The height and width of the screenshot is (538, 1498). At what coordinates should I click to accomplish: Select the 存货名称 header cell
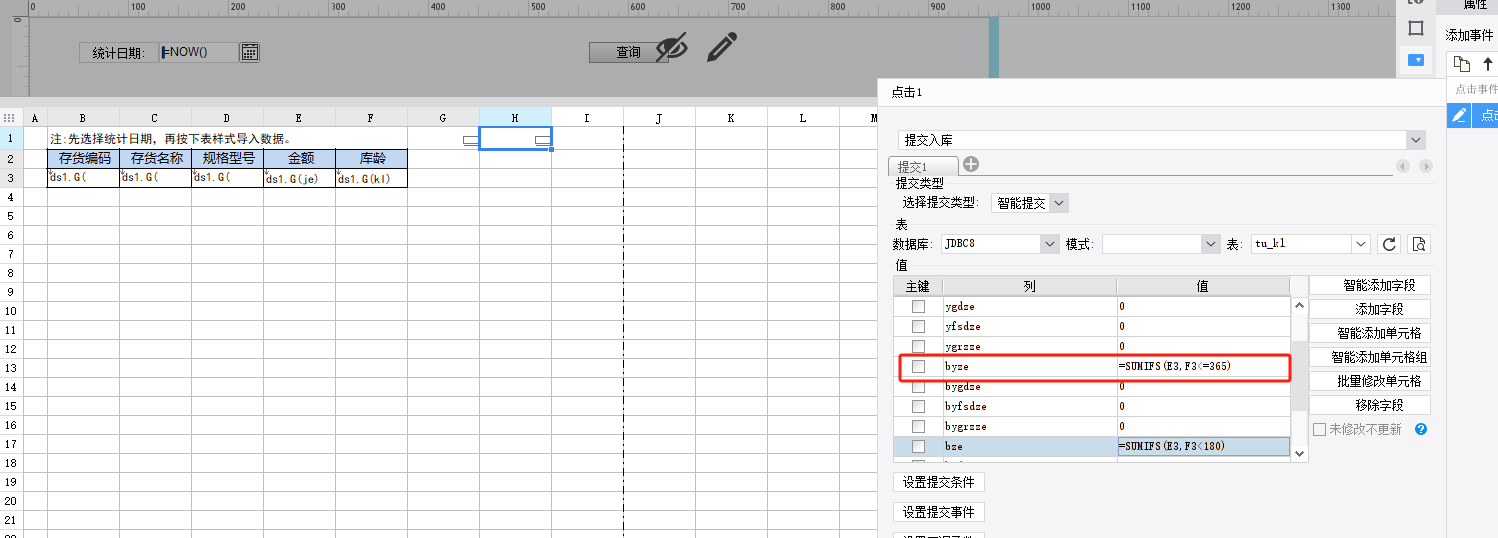pos(156,158)
